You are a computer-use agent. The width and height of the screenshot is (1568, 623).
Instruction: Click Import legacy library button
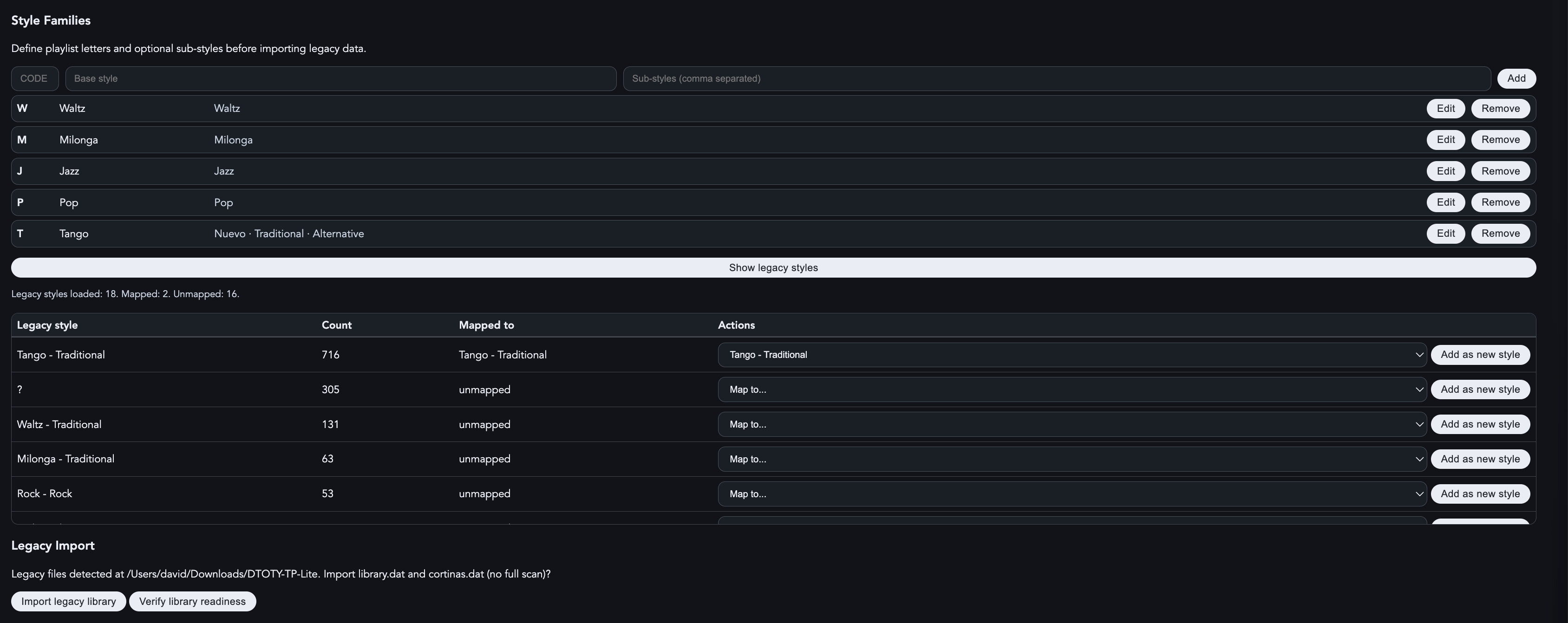[x=69, y=601]
